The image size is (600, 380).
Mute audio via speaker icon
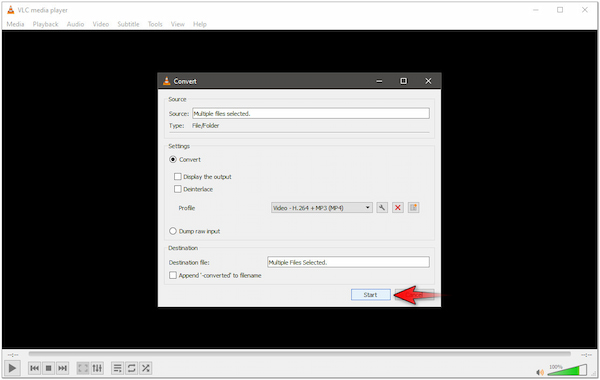[540, 372]
